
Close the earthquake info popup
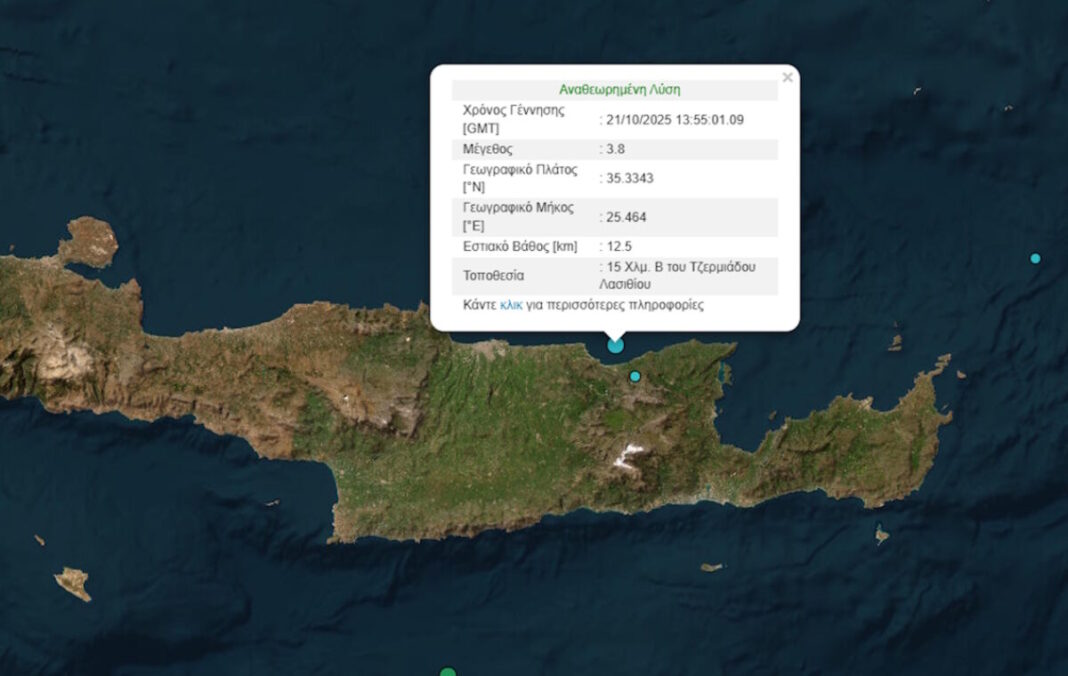coord(787,78)
